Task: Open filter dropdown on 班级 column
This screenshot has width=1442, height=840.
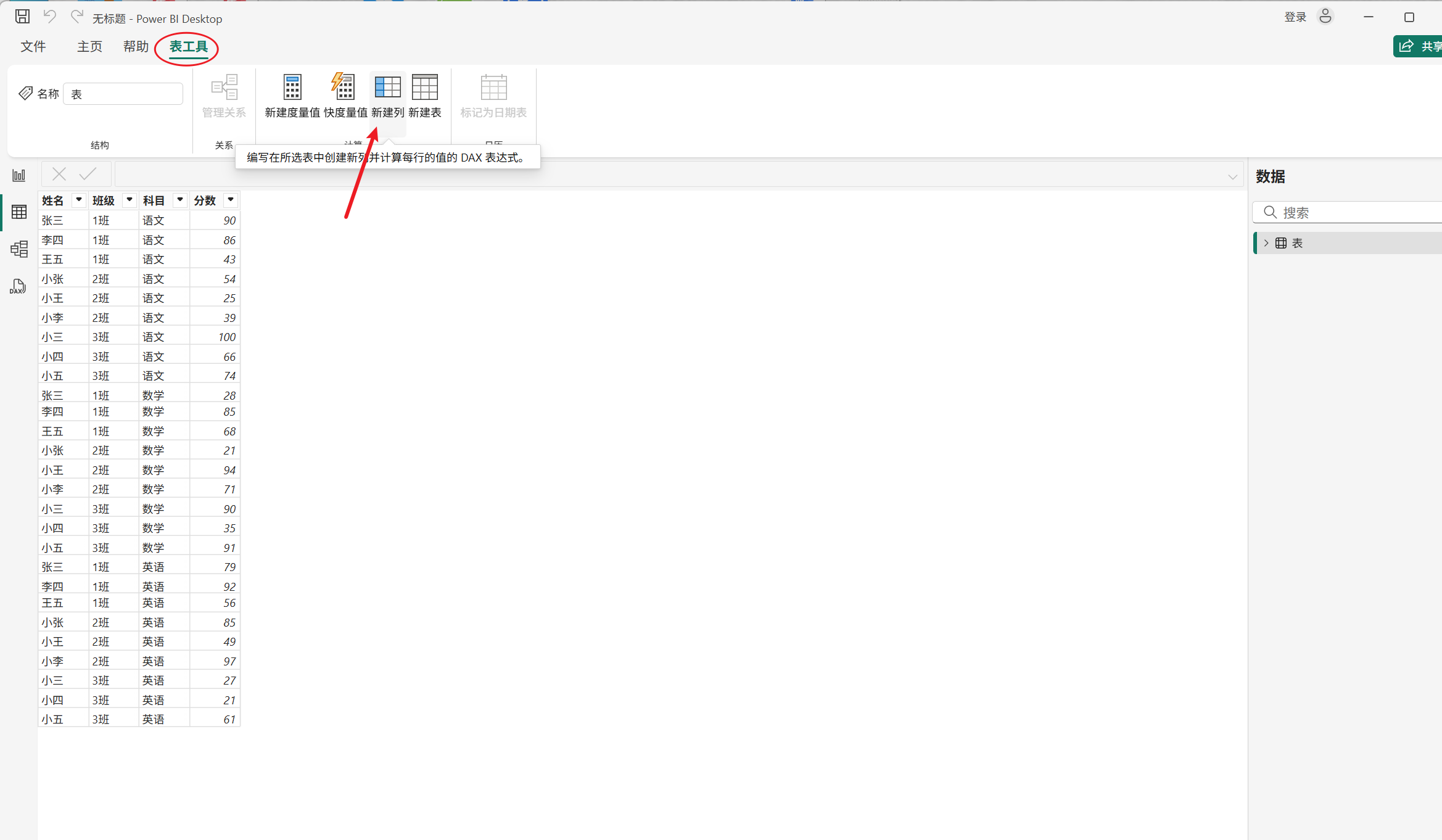Action: click(x=130, y=200)
